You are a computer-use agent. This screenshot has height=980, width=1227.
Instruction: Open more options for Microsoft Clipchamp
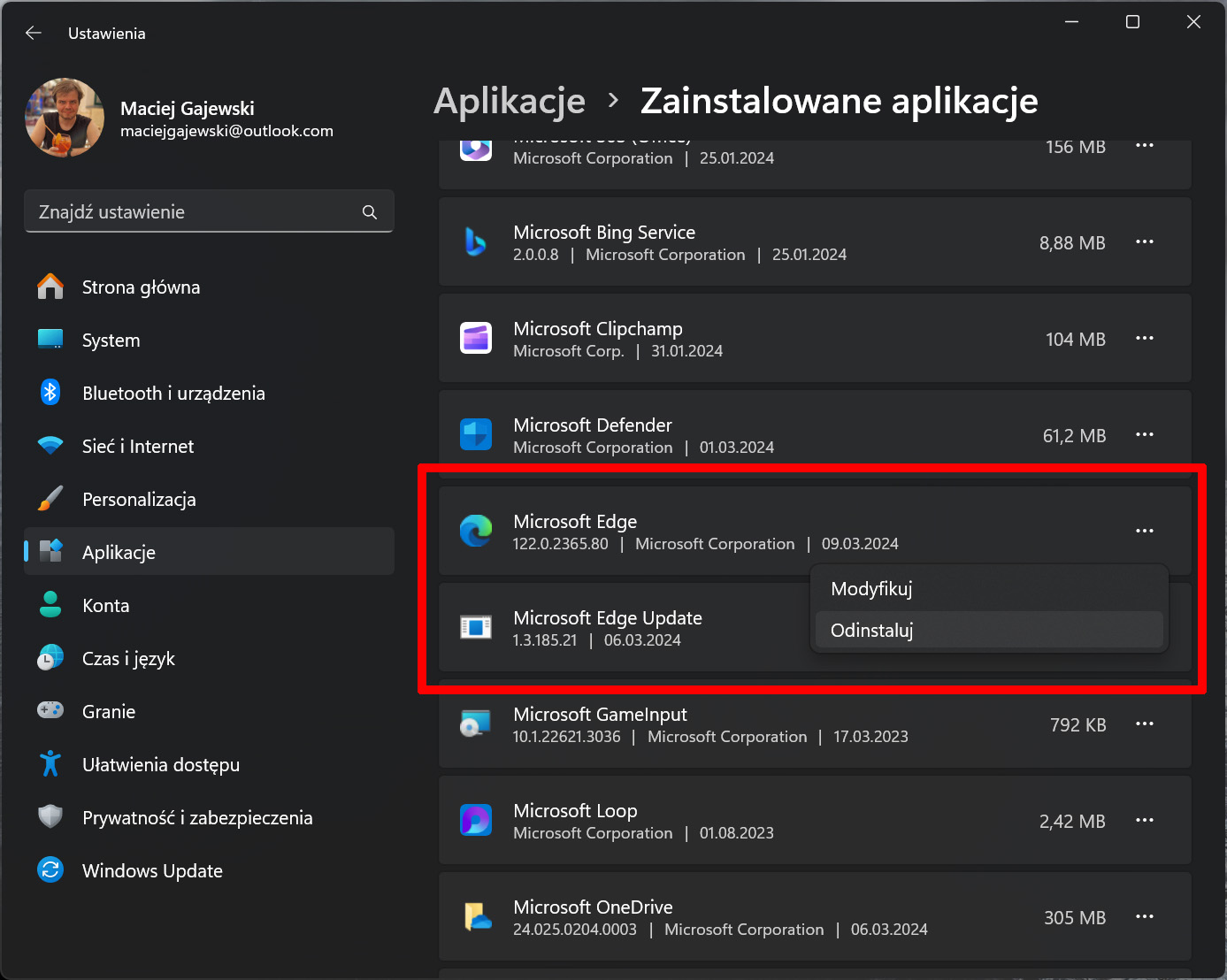coord(1145,338)
